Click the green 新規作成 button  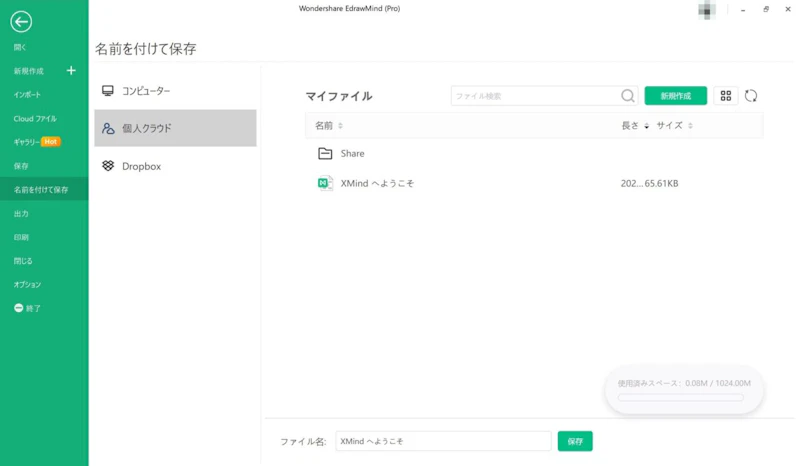(676, 96)
